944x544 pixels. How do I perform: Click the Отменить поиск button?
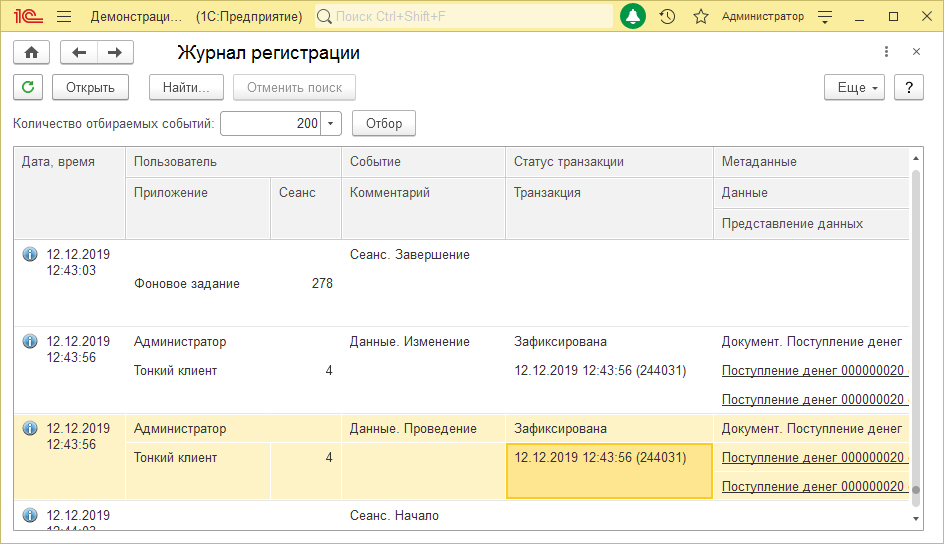[294, 87]
